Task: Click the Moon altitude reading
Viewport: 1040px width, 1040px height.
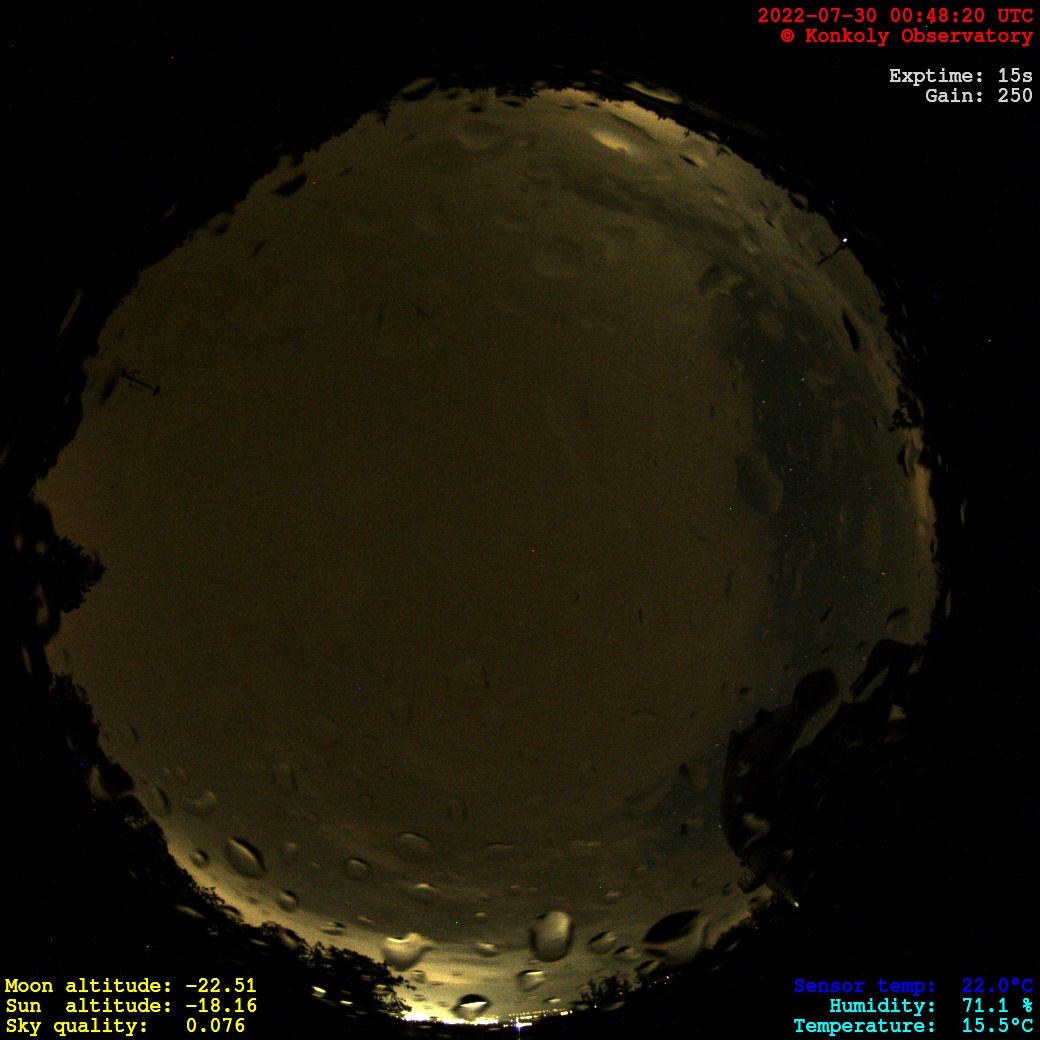Action: tap(130, 986)
